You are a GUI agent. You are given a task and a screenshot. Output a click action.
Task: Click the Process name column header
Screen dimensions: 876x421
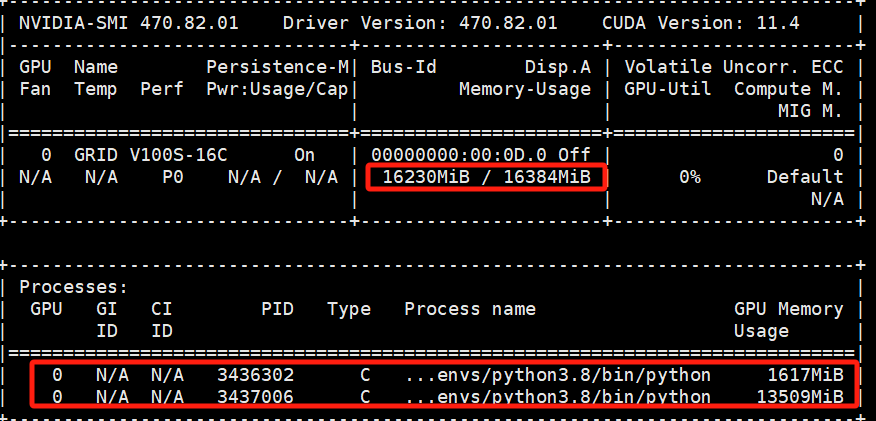click(470, 309)
